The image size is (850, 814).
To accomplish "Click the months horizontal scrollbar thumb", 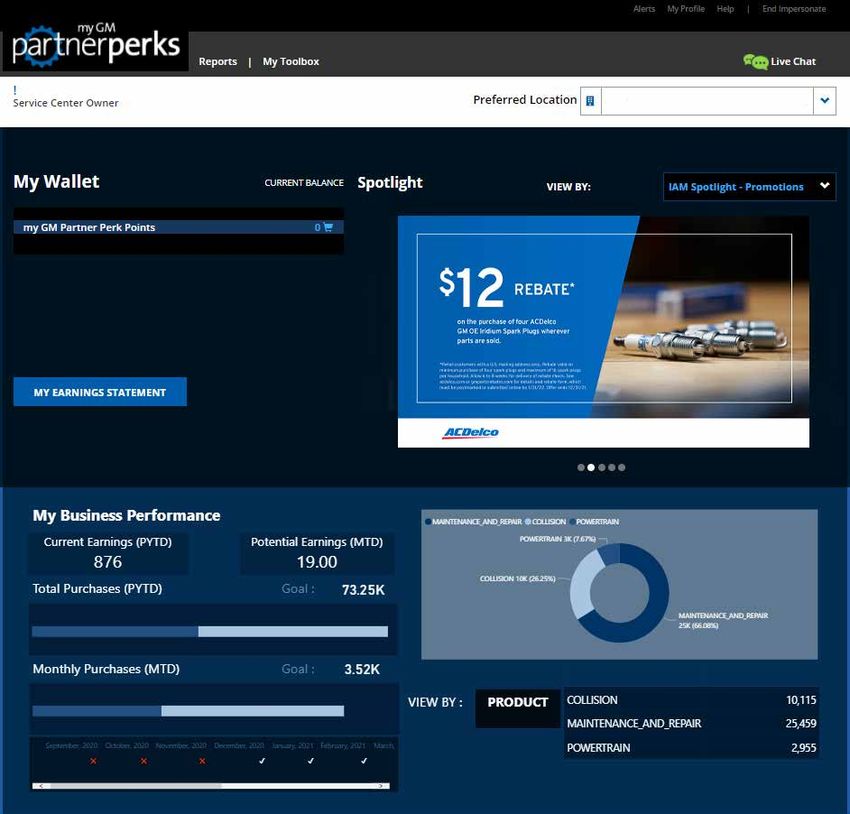I will coord(136,786).
